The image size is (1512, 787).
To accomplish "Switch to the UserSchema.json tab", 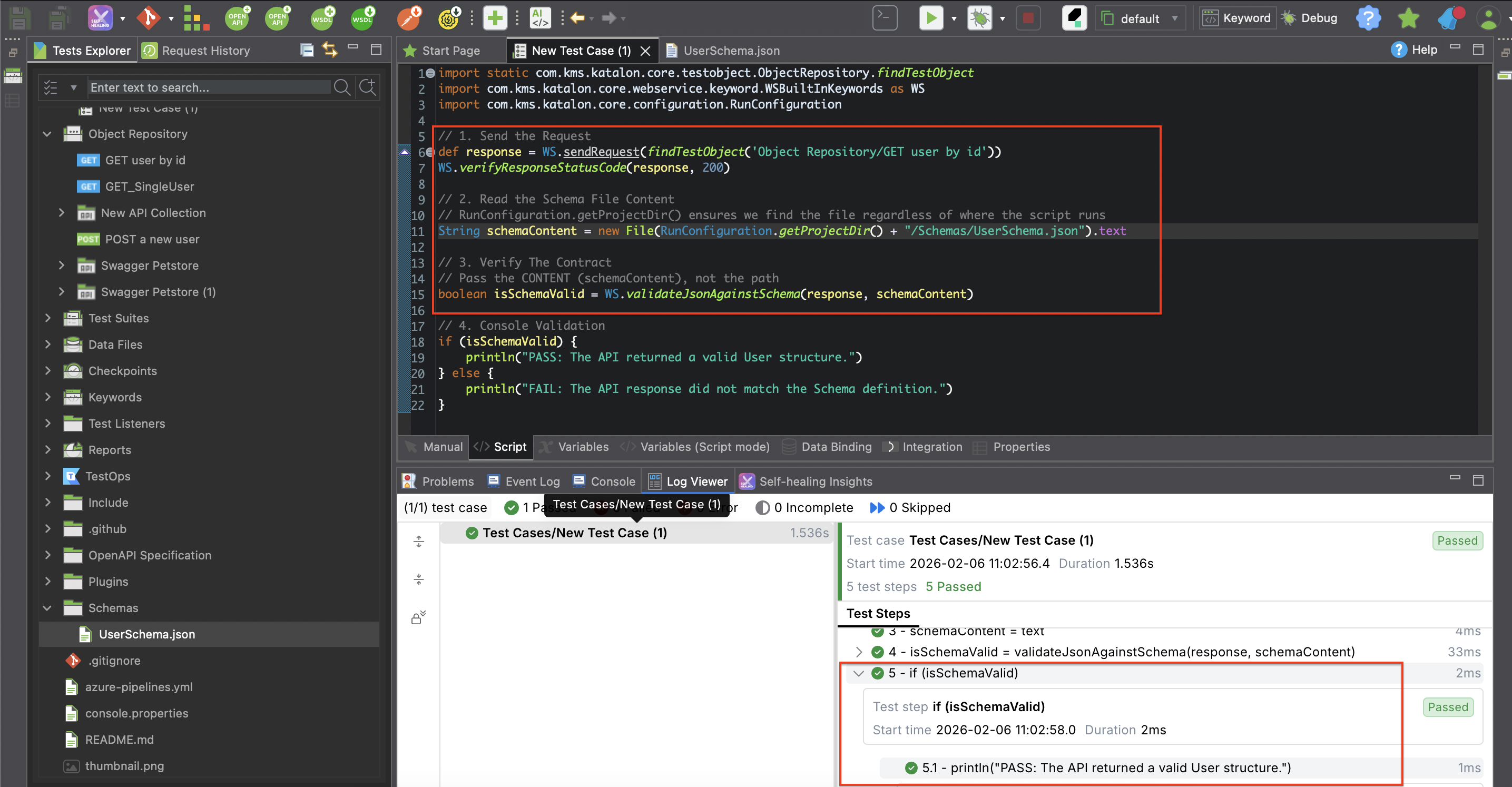I will point(730,51).
